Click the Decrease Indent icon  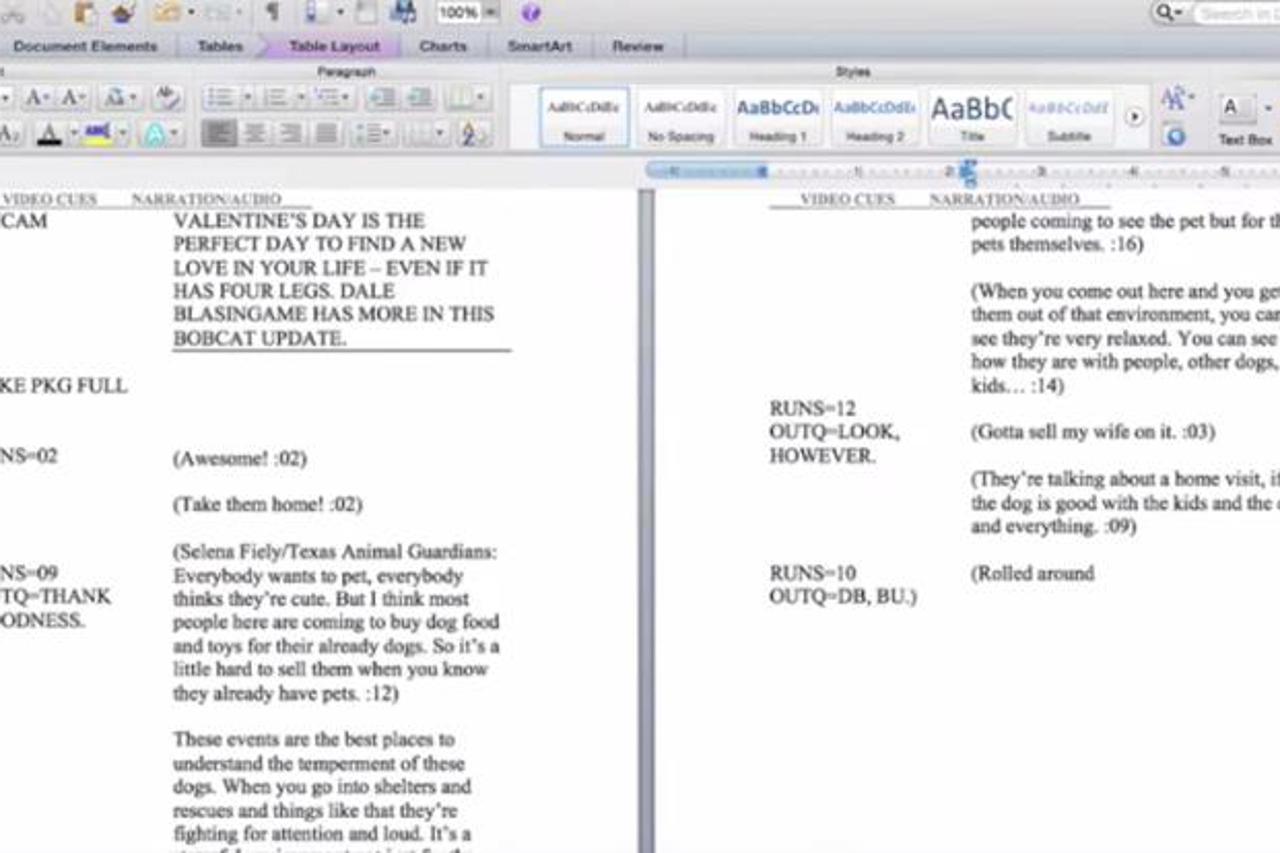pos(381,98)
